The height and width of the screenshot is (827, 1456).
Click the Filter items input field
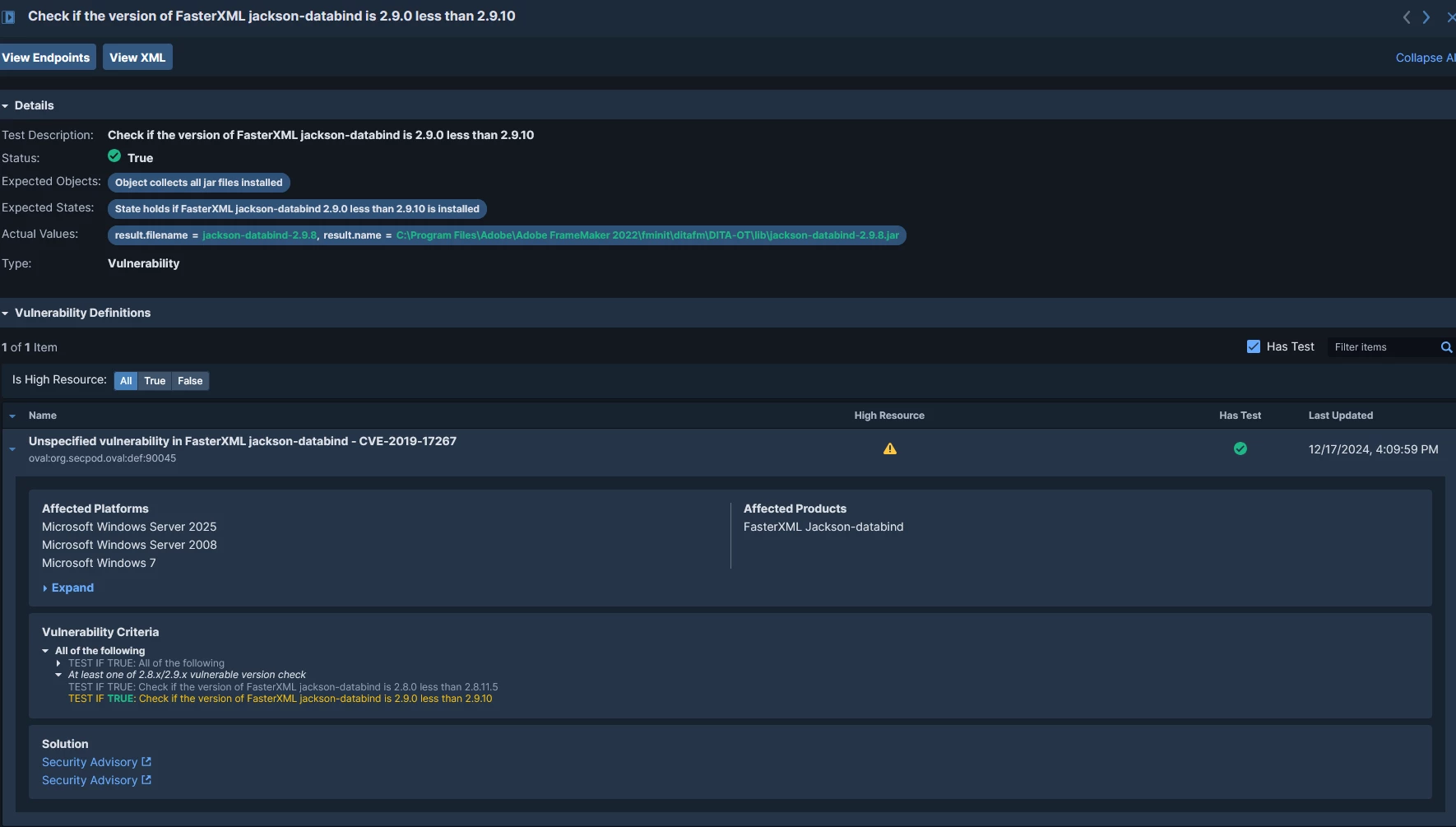[x=1384, y=347]
